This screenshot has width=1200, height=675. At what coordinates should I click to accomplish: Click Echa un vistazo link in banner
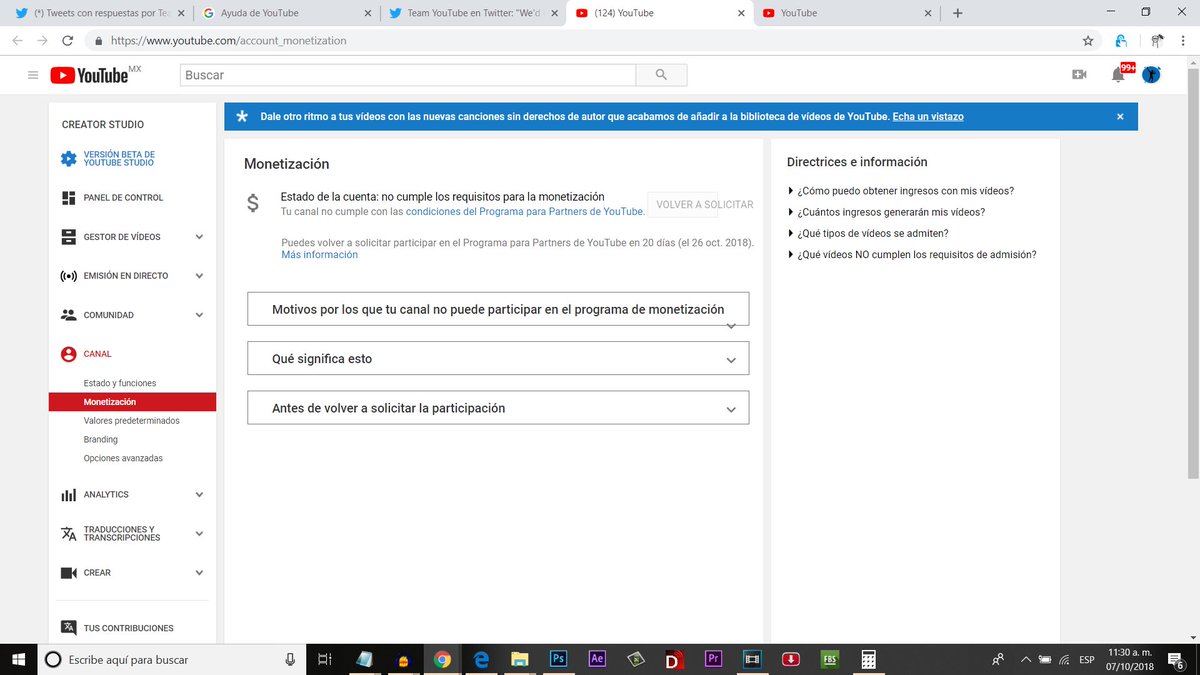click(928, 116)
